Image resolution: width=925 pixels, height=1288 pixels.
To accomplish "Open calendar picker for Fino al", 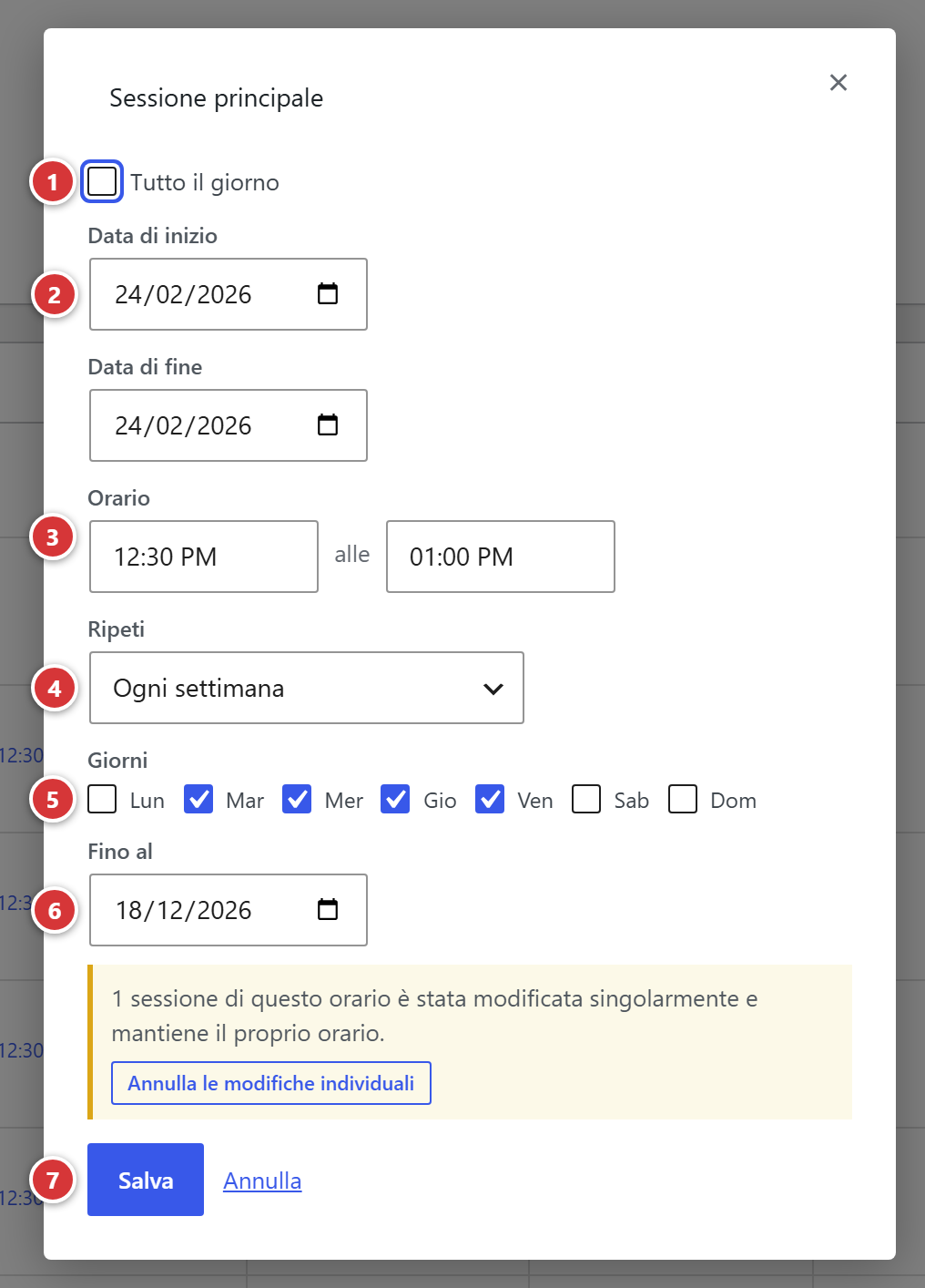I will (328, 909).
